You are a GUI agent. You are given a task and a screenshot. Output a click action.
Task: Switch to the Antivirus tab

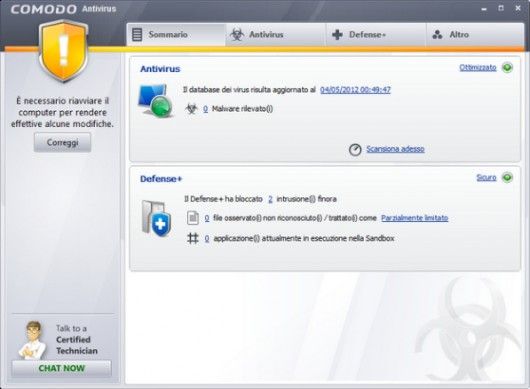tap(275, 34)
